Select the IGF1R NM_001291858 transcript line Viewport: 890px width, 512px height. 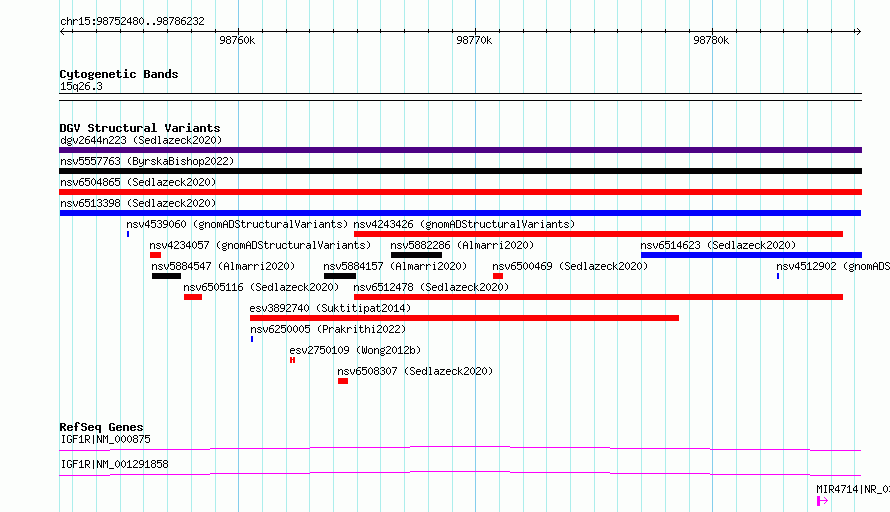click(460, 473)
